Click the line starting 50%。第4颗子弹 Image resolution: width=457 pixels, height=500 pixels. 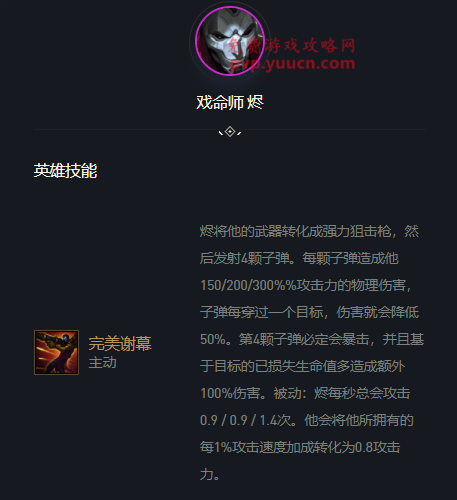(x=312, y=339)
